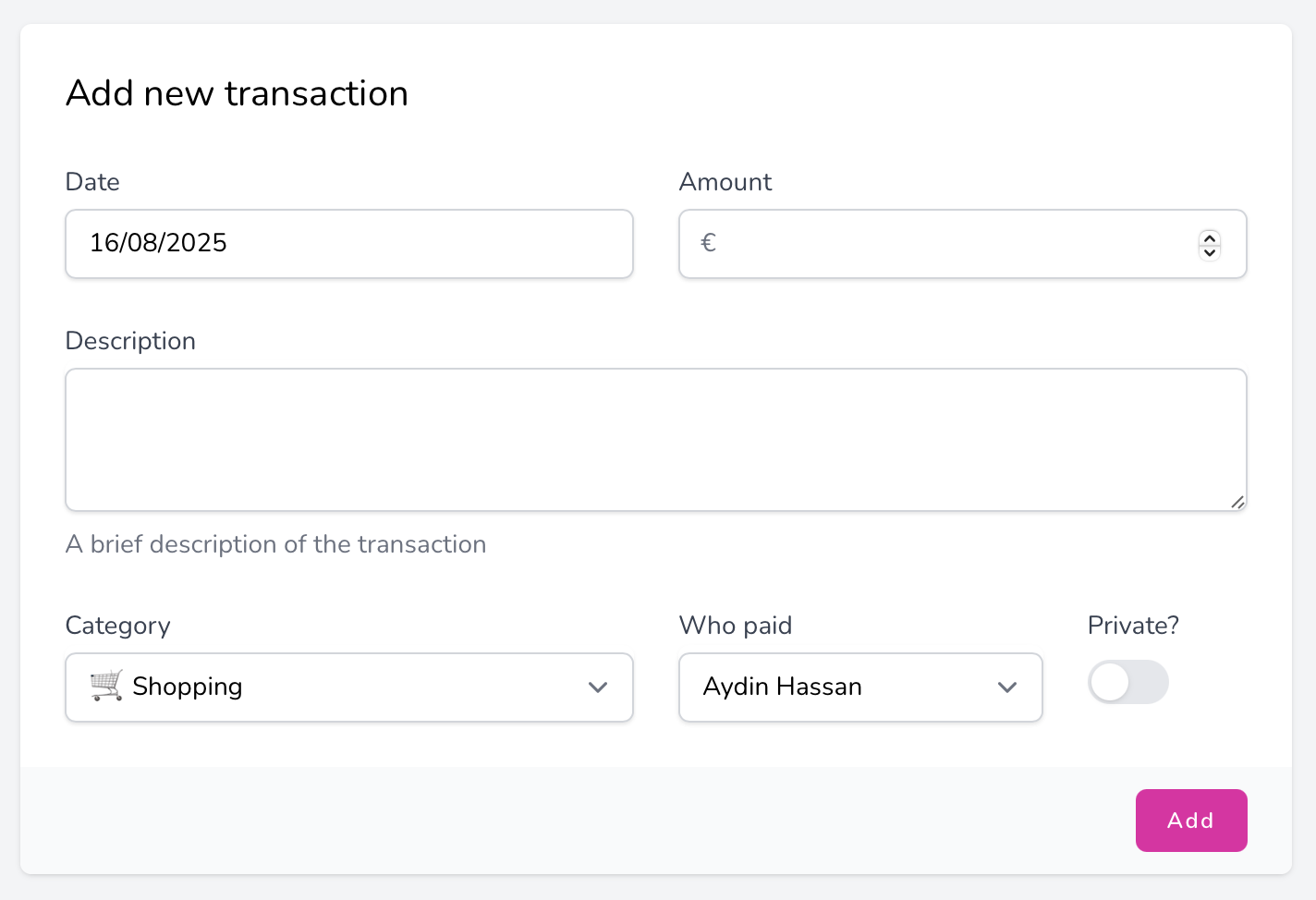Click the "Add new transaction" heading
Screen dimensions: 1316x900
pos(238,93)
